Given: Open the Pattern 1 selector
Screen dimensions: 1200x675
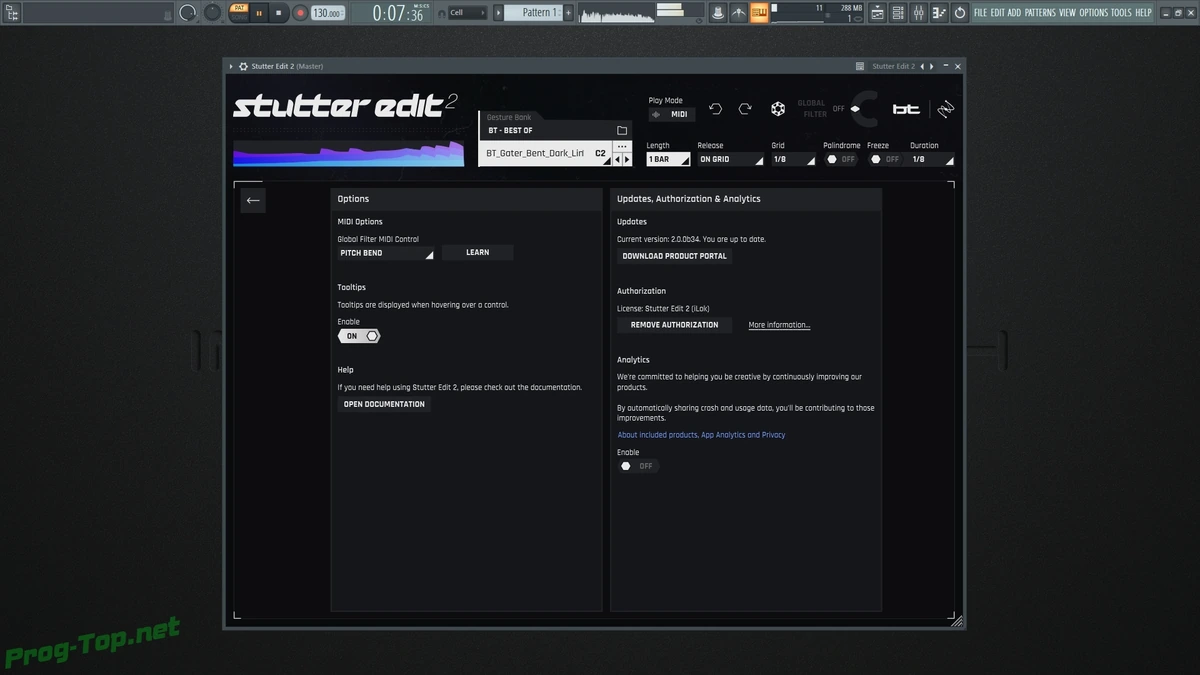Looking at the screenshot, I should pyautogui.click(x=532, y=13).
